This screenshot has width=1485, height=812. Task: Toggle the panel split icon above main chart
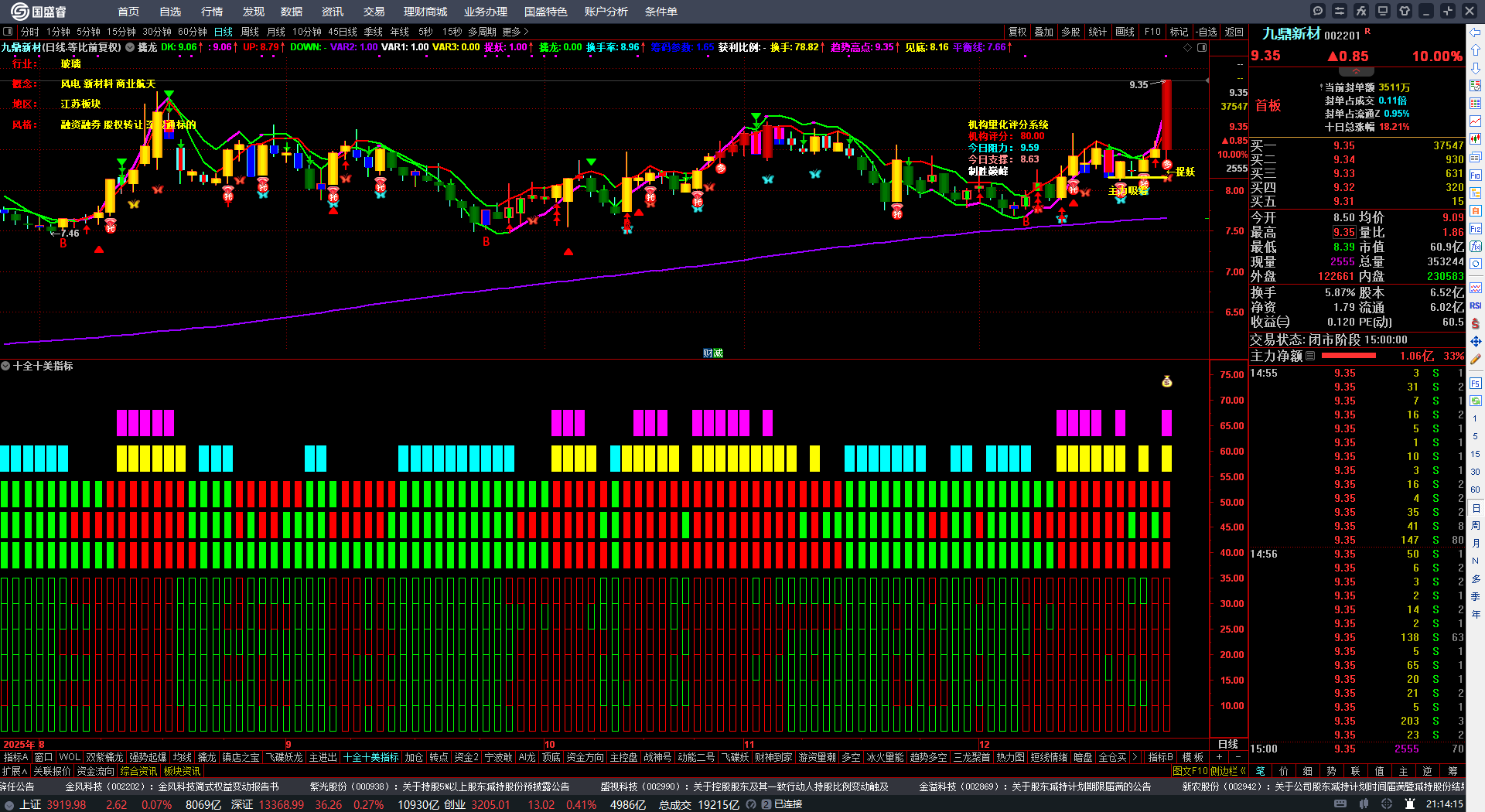coord(1202,47)
